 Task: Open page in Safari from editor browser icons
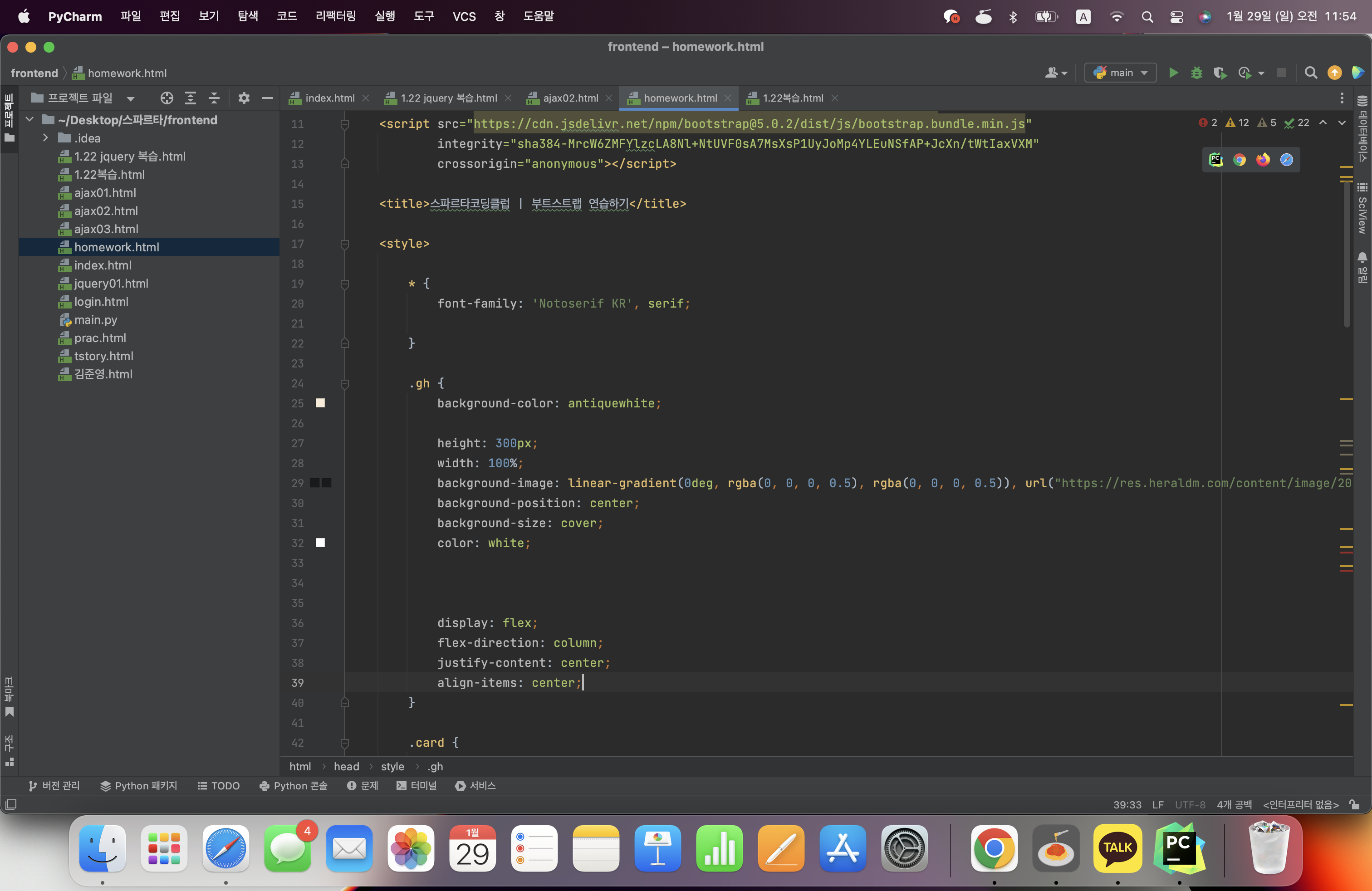(x=1287, y=160)
